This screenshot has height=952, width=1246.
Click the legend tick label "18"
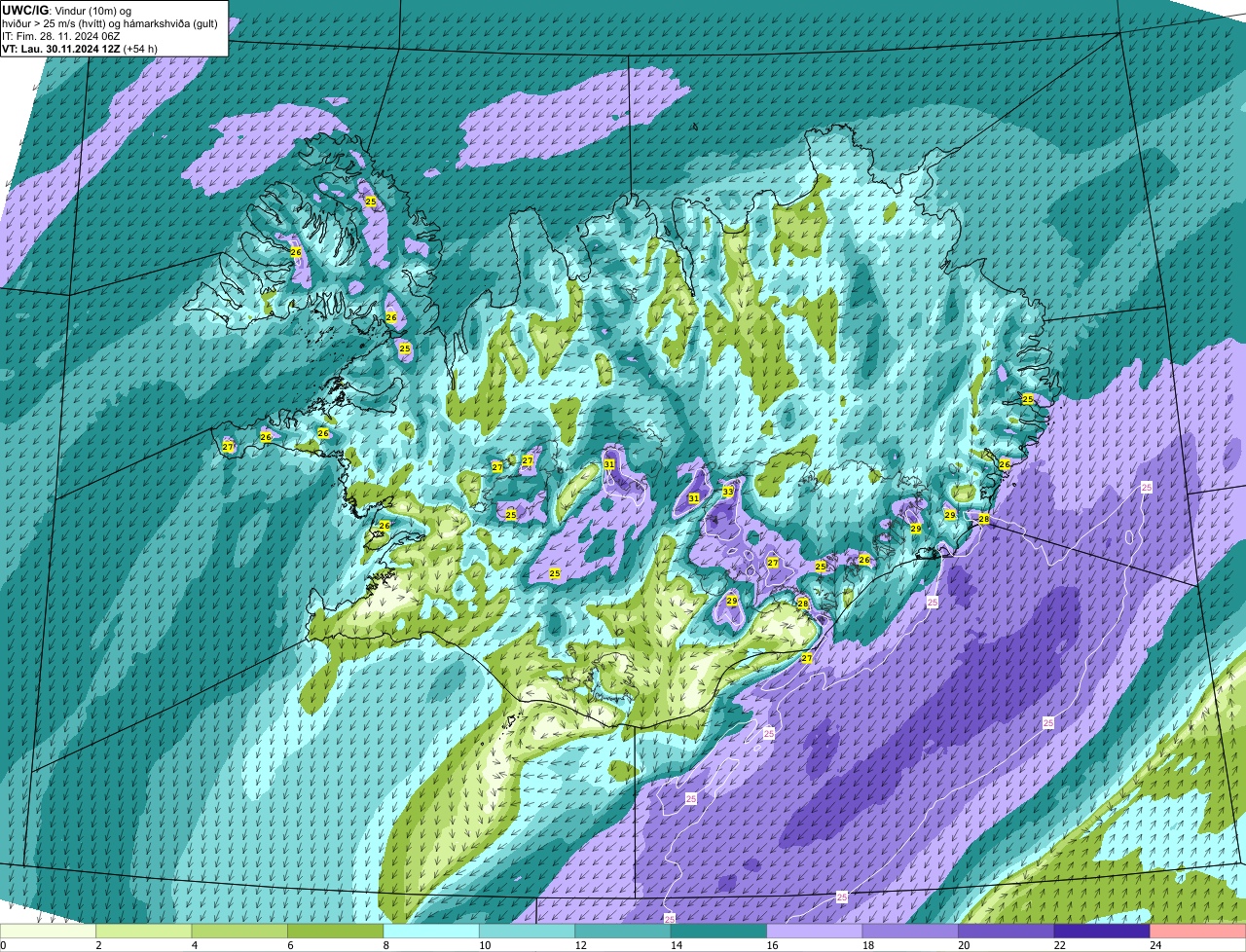coord(867,945)
